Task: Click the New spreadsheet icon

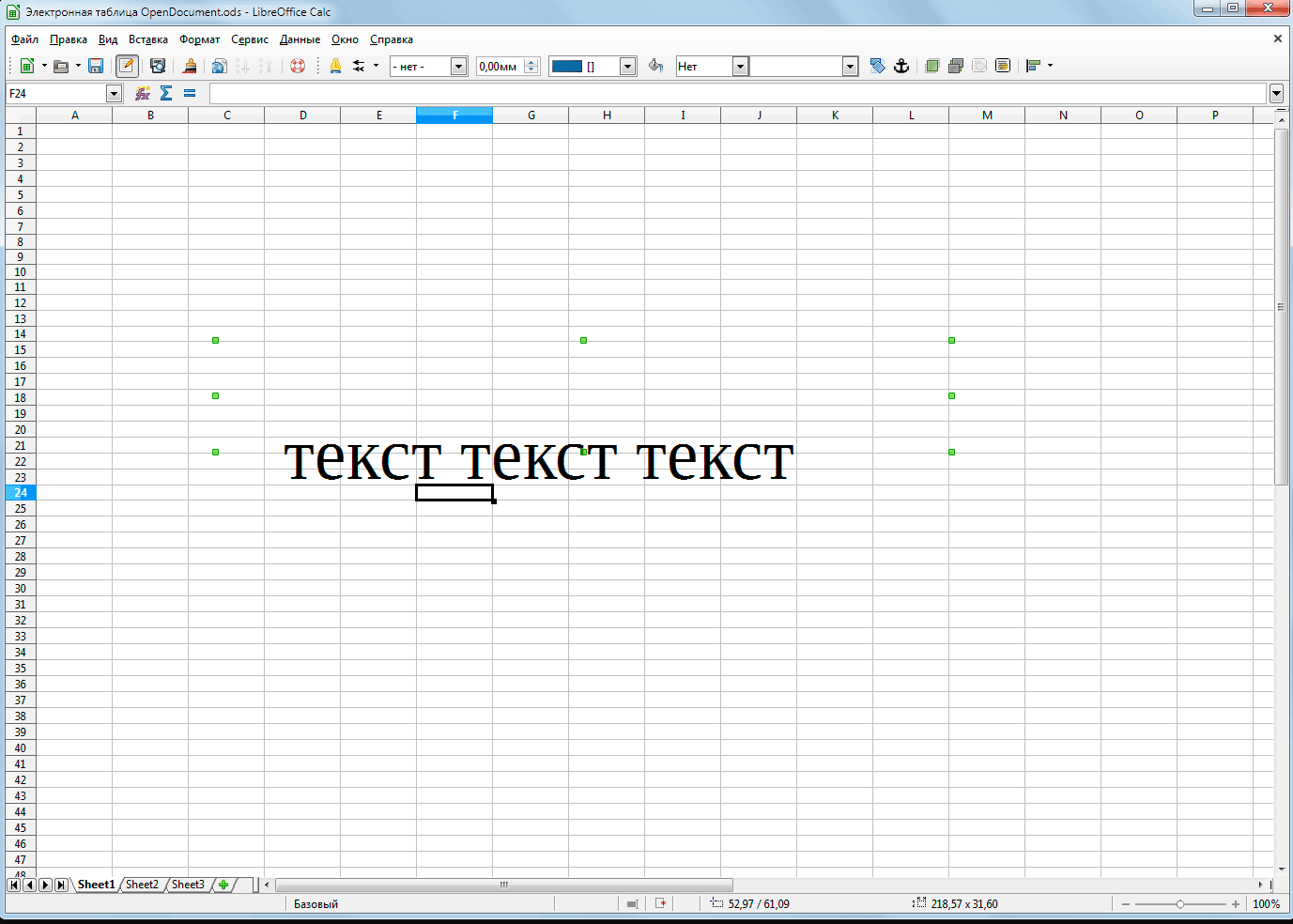Action: [27, 66]
